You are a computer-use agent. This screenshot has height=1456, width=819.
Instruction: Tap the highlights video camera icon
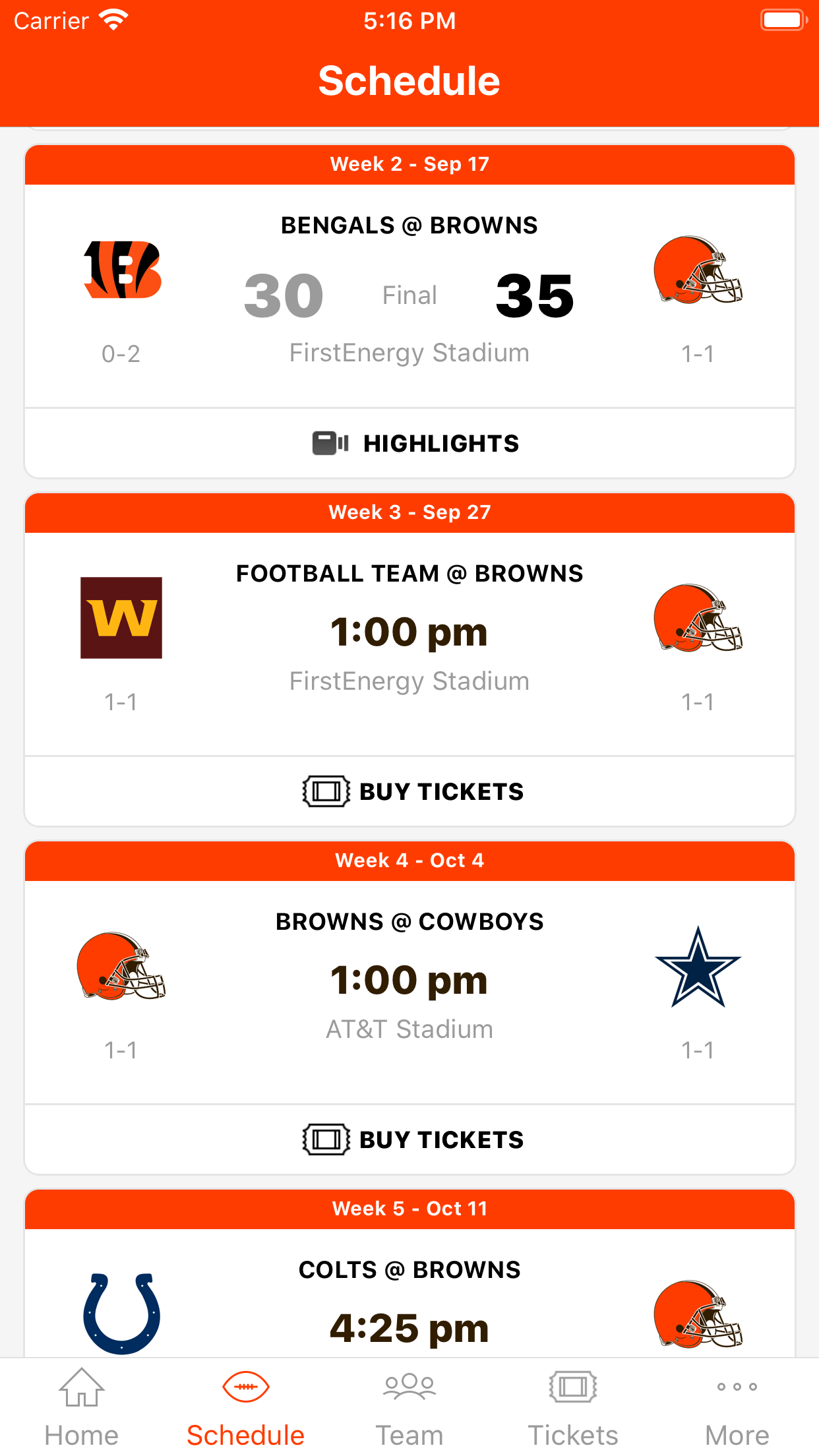(330, 443)
